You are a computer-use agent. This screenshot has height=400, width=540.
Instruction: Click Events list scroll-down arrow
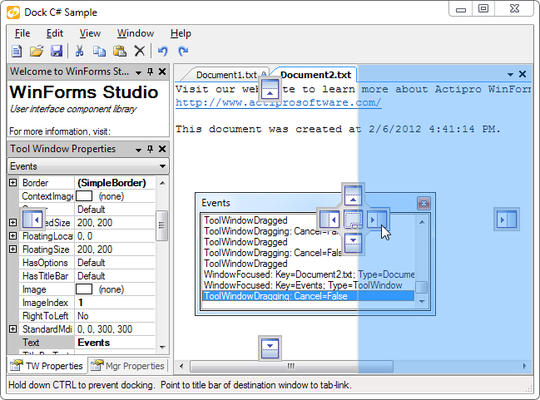(x=422, y=301)
